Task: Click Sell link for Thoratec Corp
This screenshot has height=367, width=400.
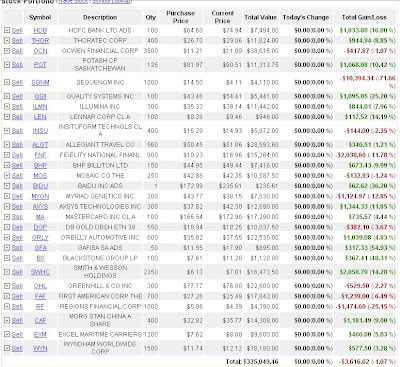Action: 17,41
